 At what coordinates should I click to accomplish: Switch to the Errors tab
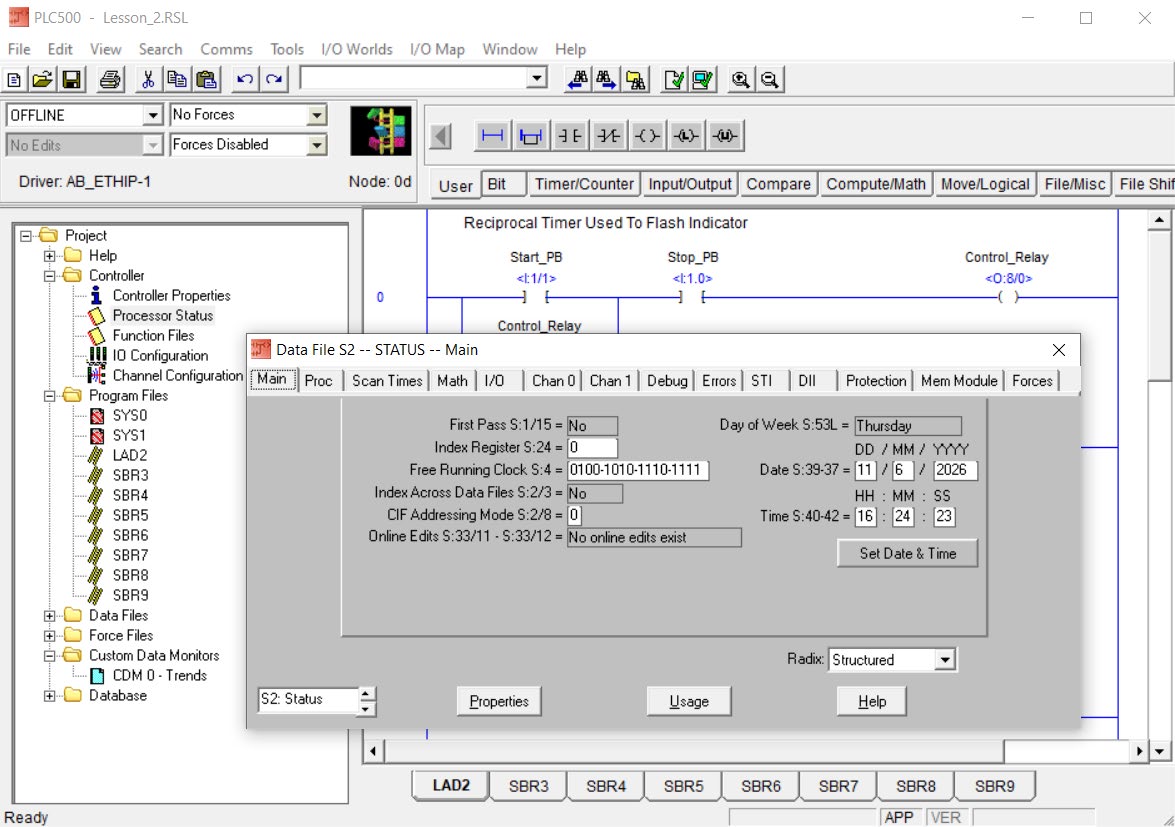click(x=719, y=381)
